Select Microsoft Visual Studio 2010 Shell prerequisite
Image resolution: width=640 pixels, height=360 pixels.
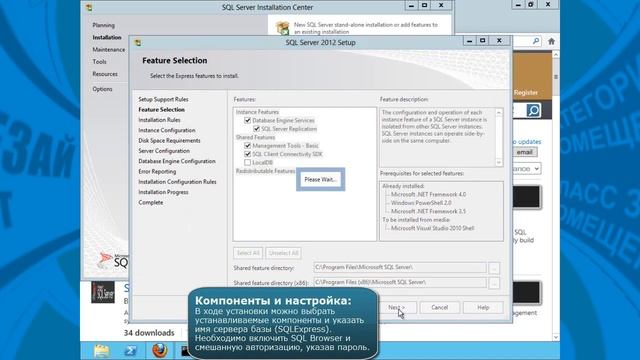[x=433, y=228]
